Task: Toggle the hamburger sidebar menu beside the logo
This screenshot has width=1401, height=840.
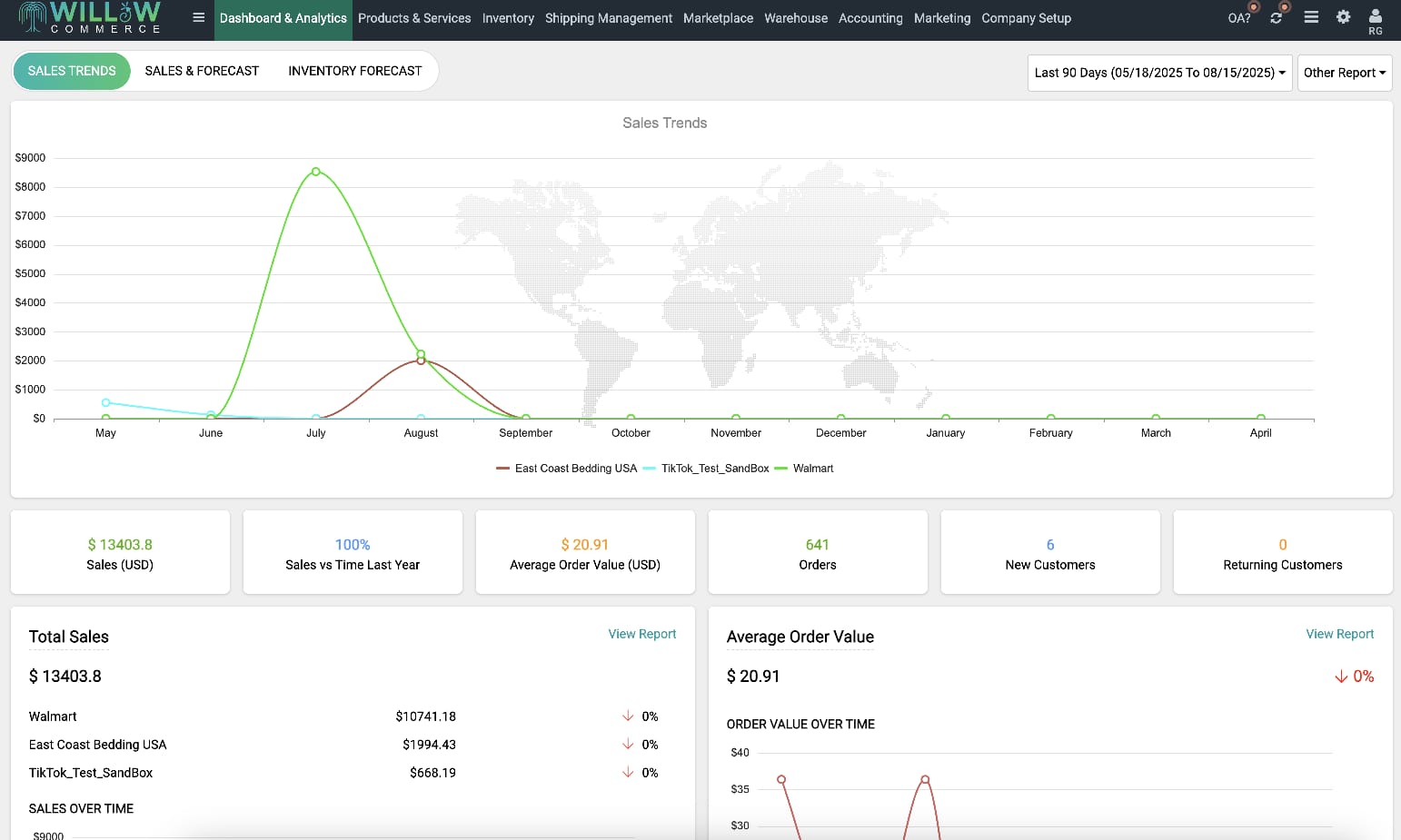Action: point(198,17)
